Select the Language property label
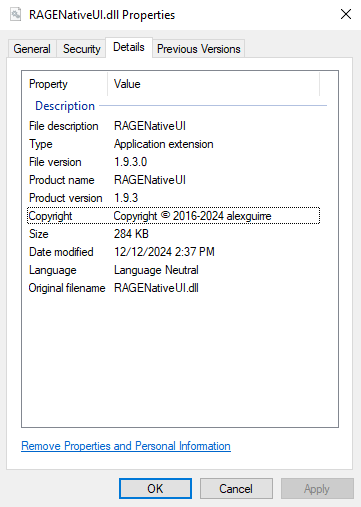Viewport: 361px width, 507px height. (x=53, y=270)
